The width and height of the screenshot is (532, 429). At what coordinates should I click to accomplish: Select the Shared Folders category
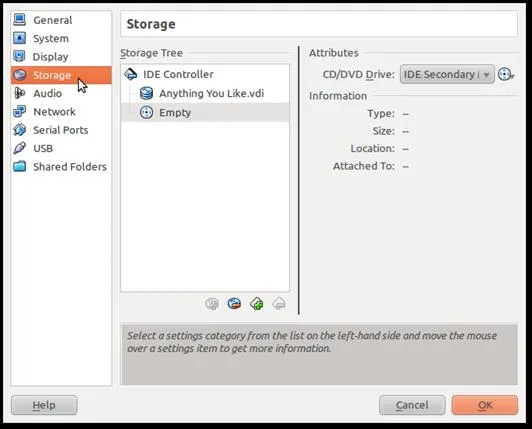[x=61, y=167]
